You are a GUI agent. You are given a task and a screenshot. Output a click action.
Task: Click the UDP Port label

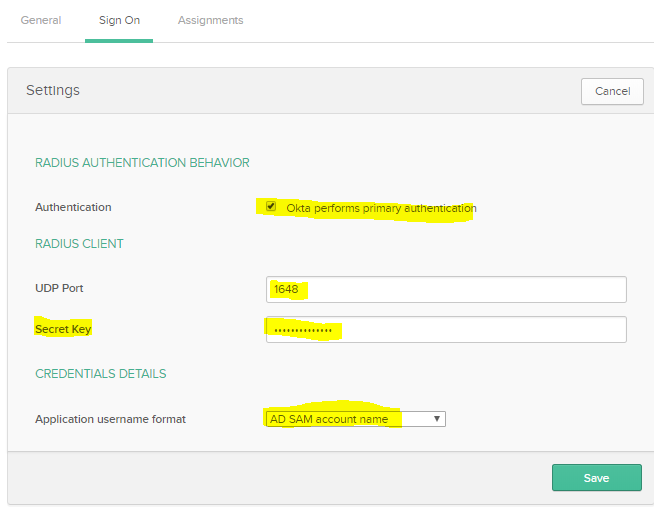pyautogui.click(x=59, y=288)
